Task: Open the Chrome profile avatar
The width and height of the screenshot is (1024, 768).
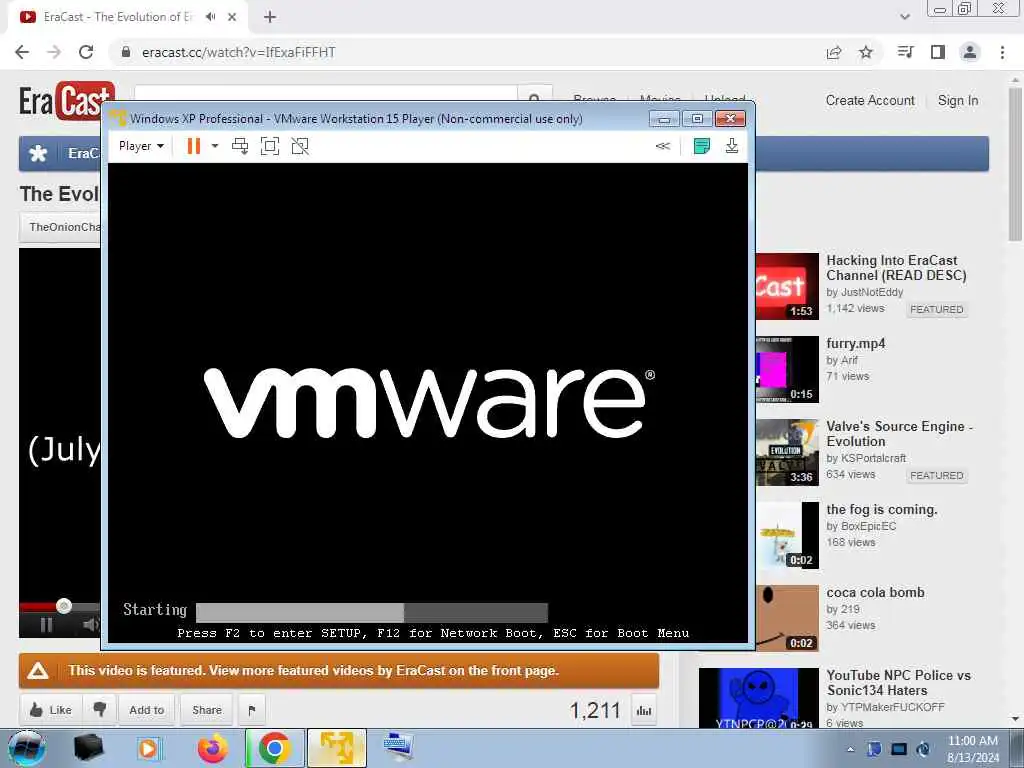Action: 970,52
